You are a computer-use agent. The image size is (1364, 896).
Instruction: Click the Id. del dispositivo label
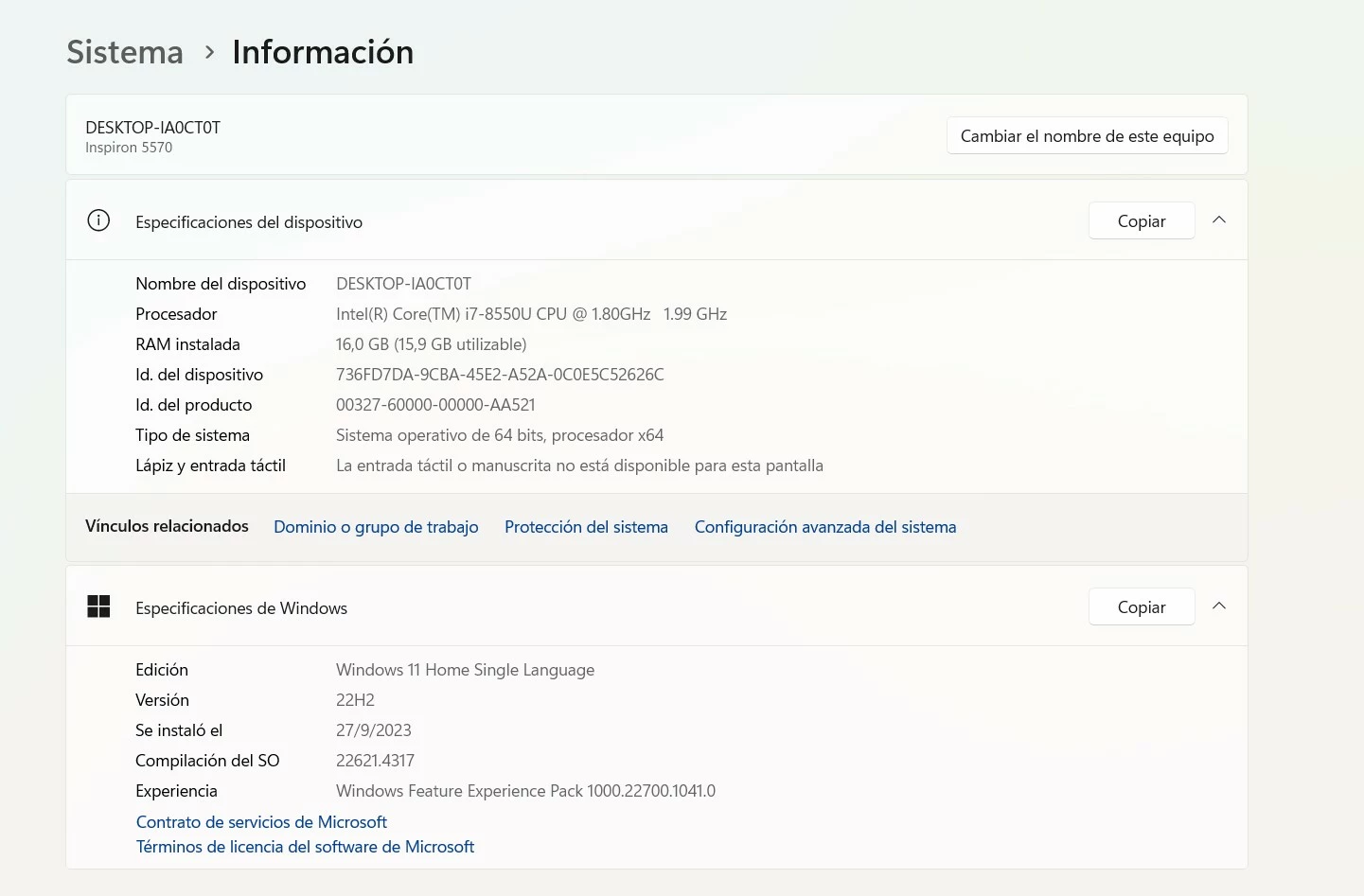point(199,375)
